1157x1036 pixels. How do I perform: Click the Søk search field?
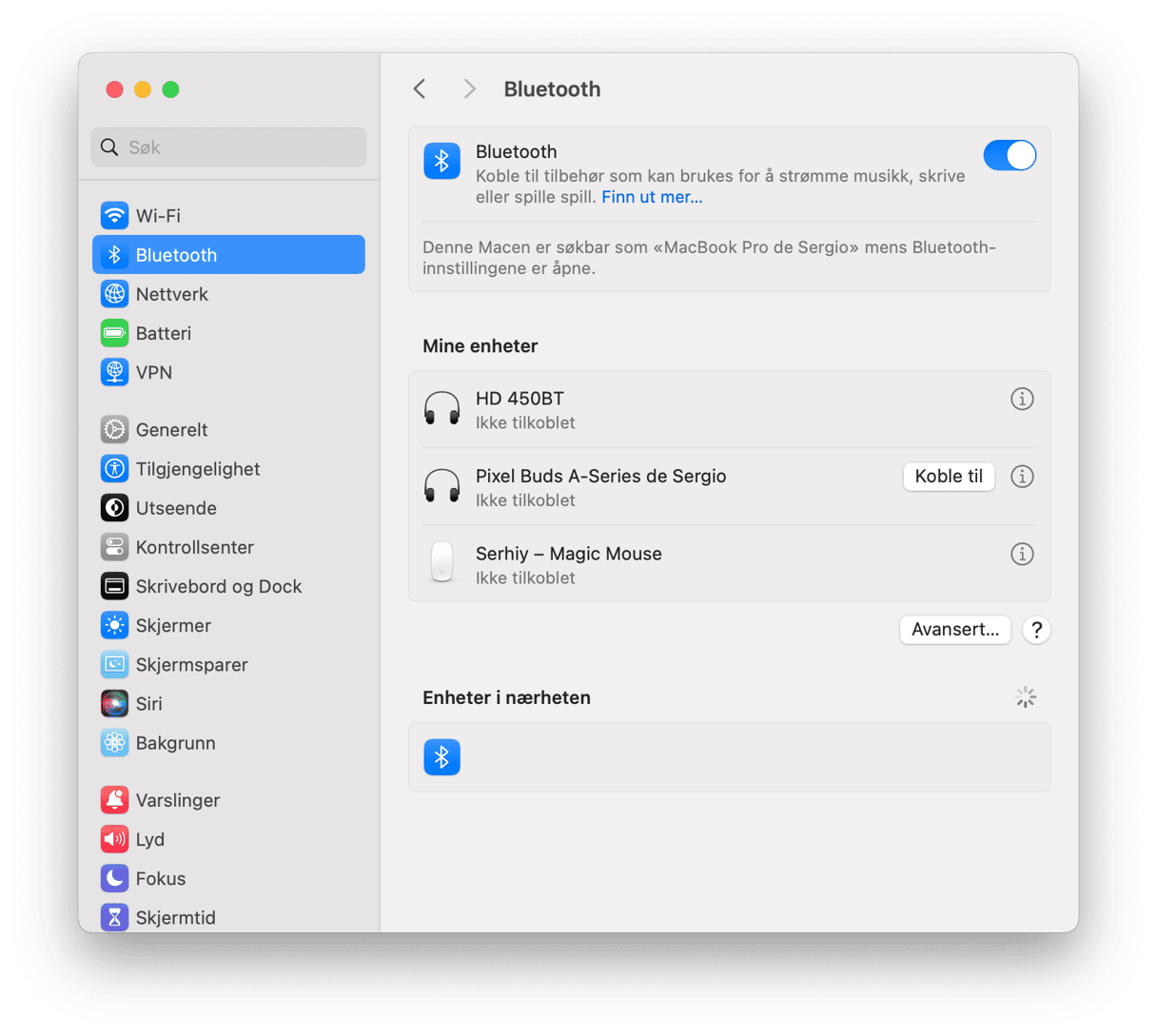[229, 147]
